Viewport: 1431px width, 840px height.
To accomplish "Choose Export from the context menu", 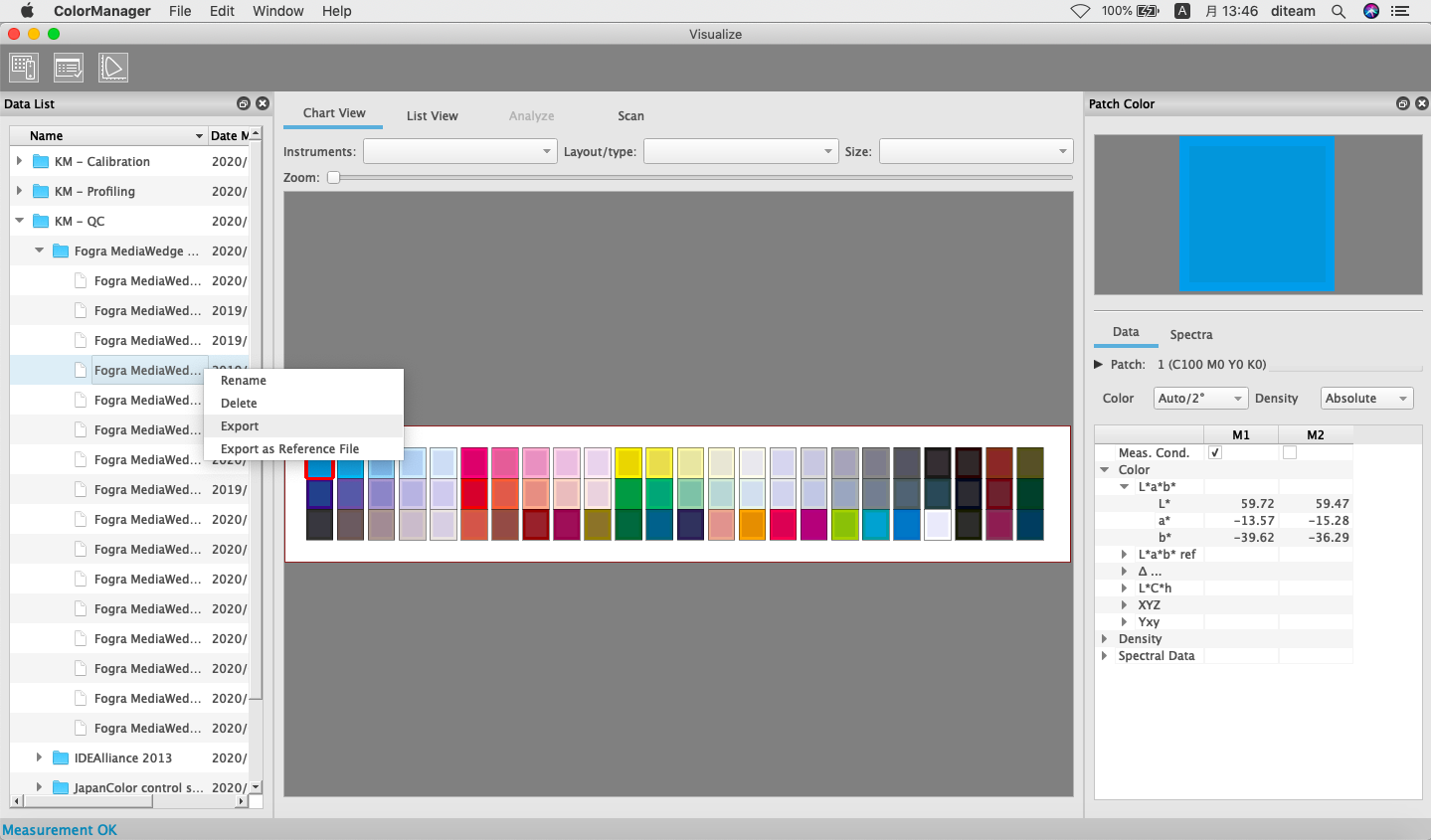I will point(240,425).
